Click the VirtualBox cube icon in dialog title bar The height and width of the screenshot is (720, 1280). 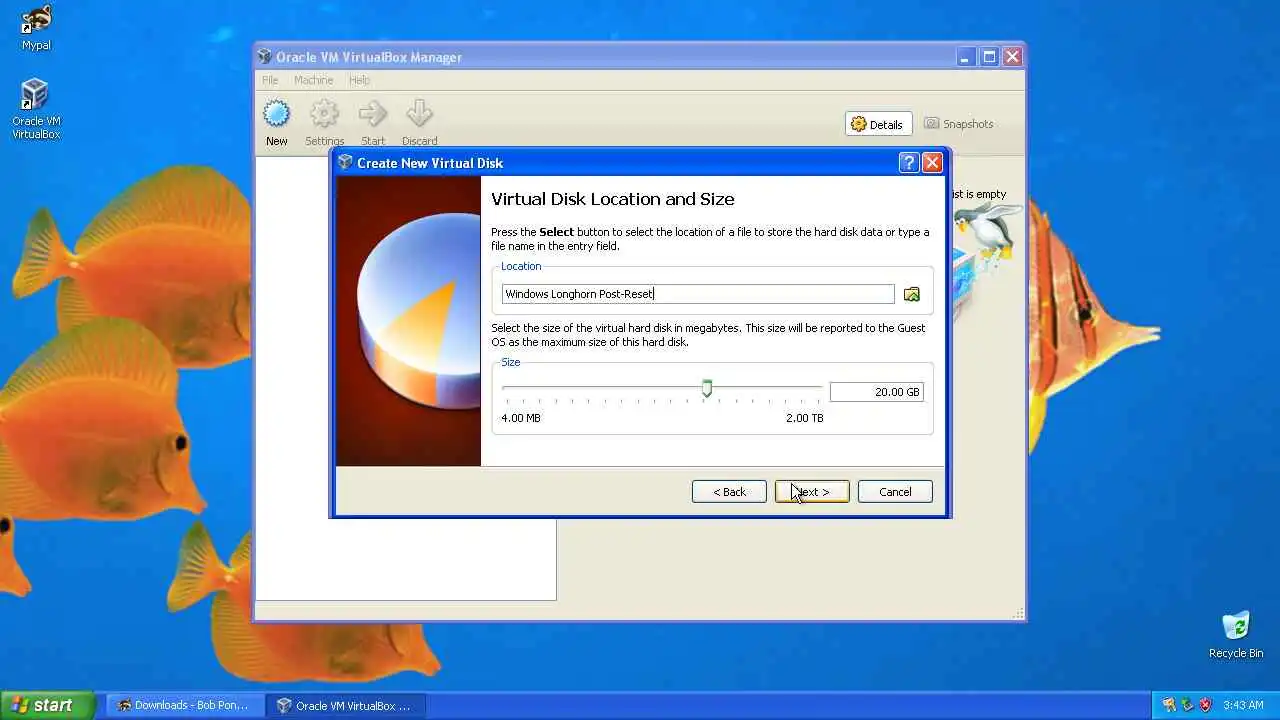pos(345,162)
